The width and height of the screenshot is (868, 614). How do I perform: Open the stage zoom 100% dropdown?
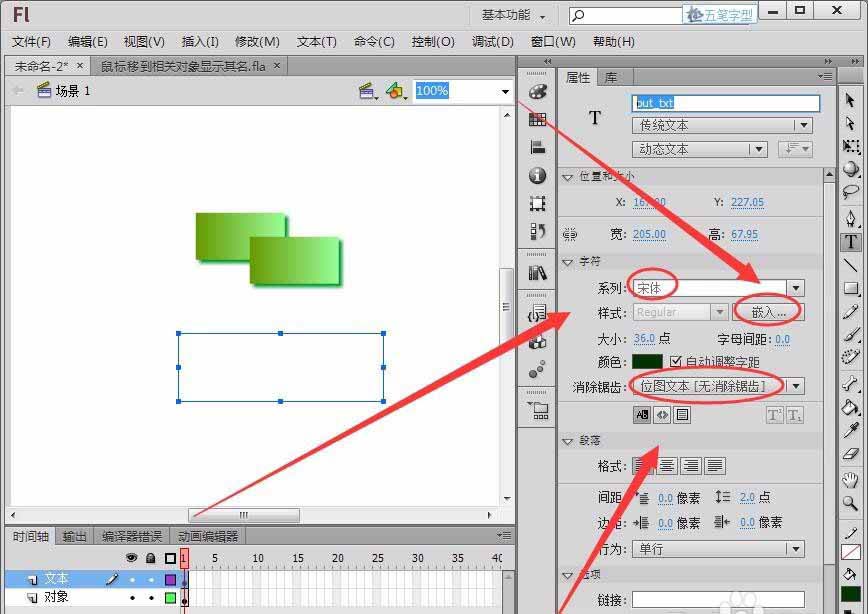coord(505,91)
